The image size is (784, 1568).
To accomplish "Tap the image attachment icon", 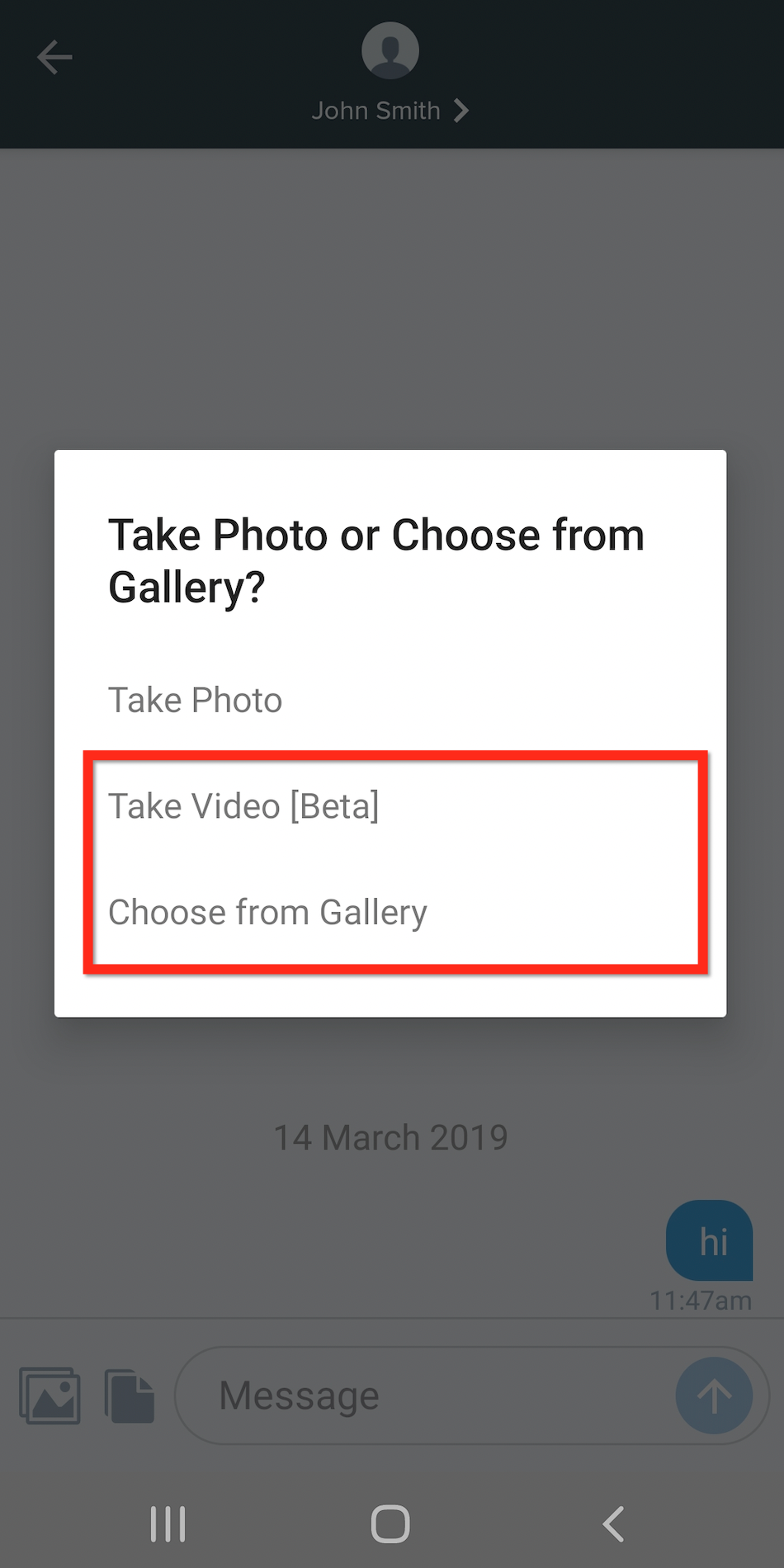I will coord(50,1396).
